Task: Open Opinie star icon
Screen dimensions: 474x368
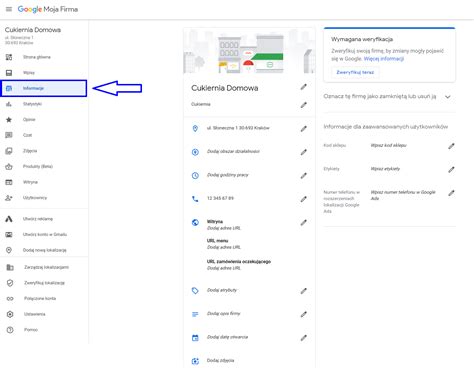Action: click(x=9, y=120)
